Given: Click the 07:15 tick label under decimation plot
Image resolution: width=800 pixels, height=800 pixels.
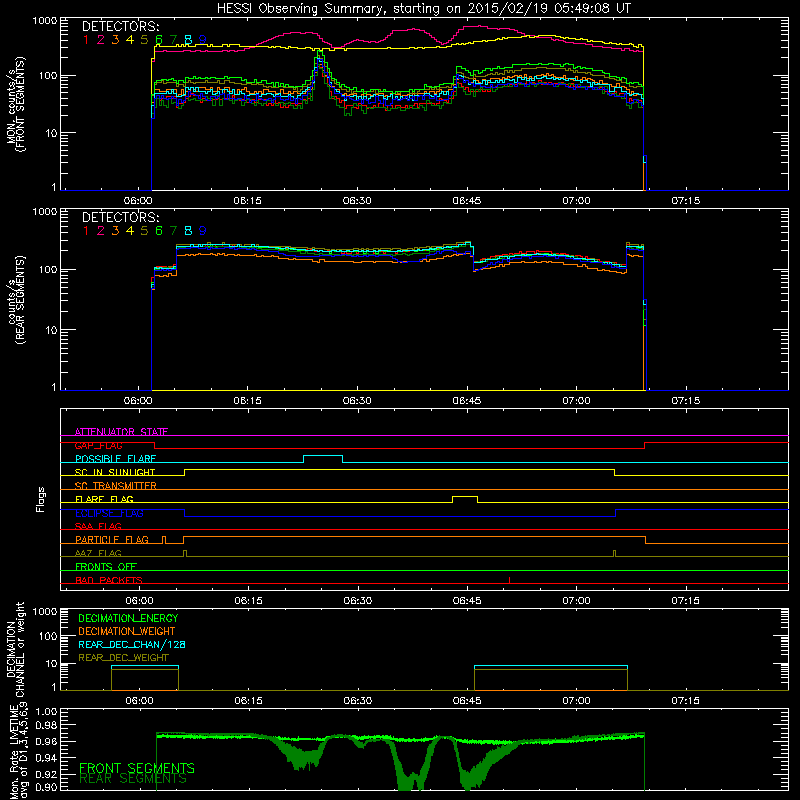Looking at the screenshot, I should (x=686, y=701).
